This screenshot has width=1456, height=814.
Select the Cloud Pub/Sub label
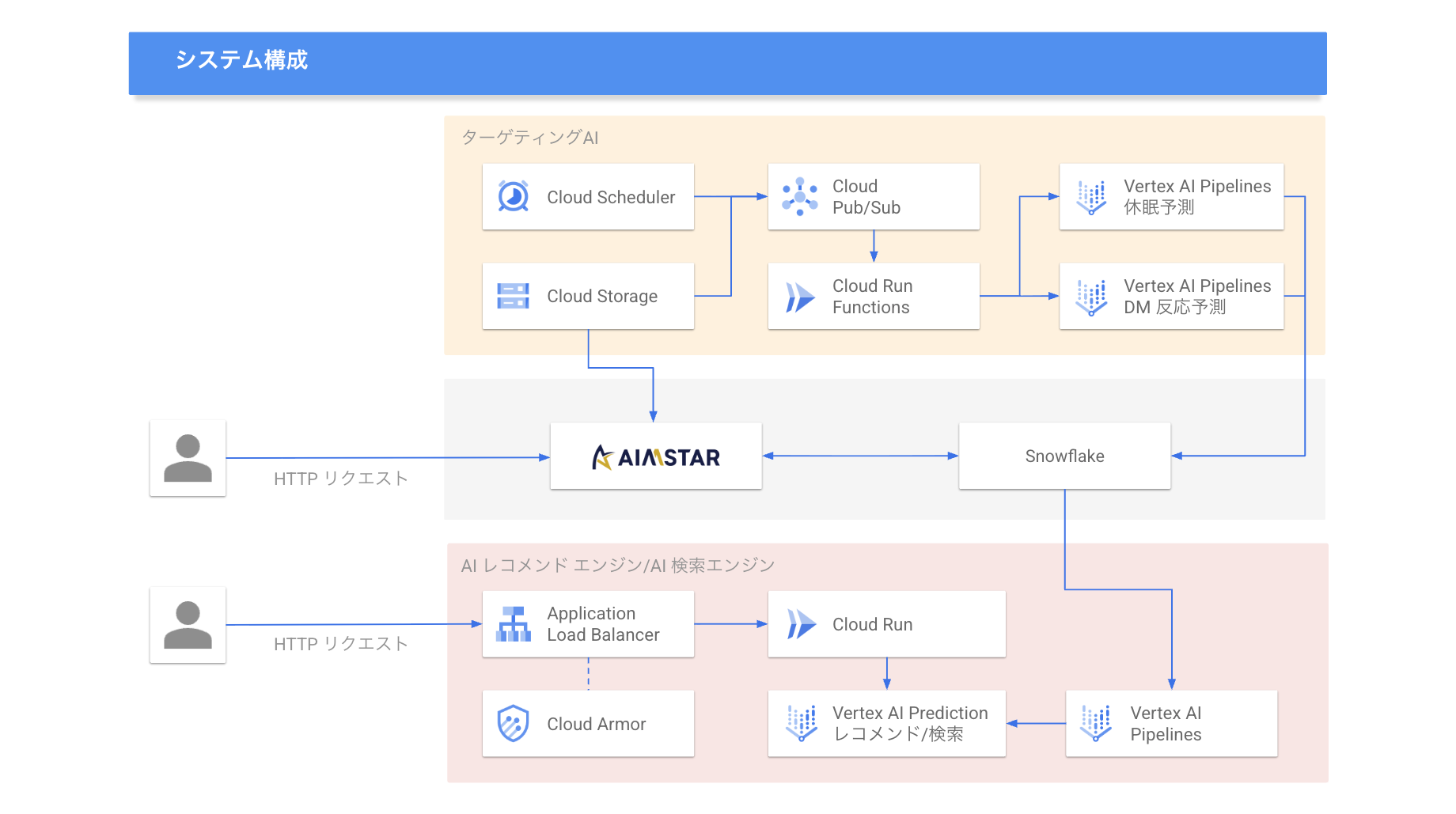click(866, 197)
